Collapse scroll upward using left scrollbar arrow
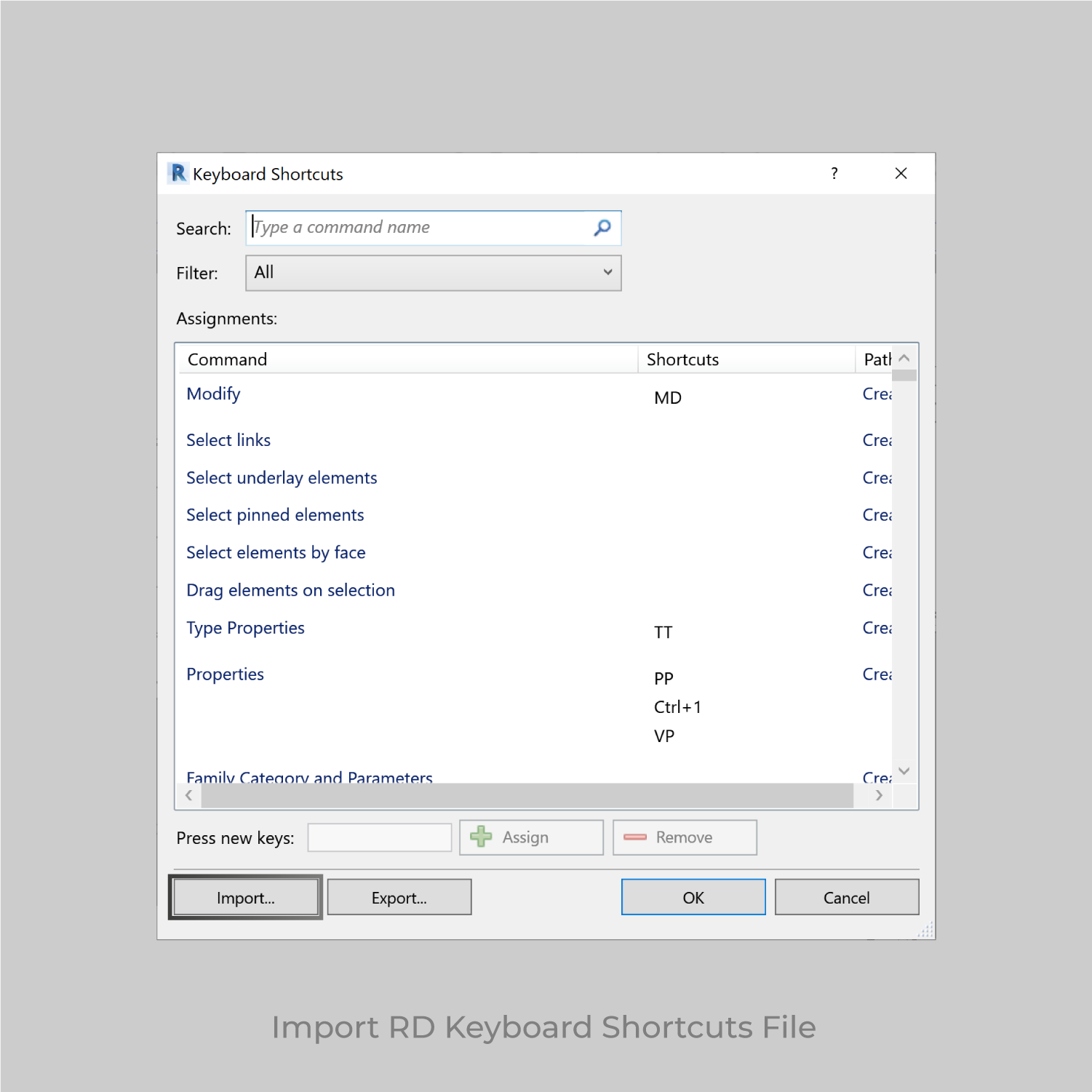 [188, 795]
